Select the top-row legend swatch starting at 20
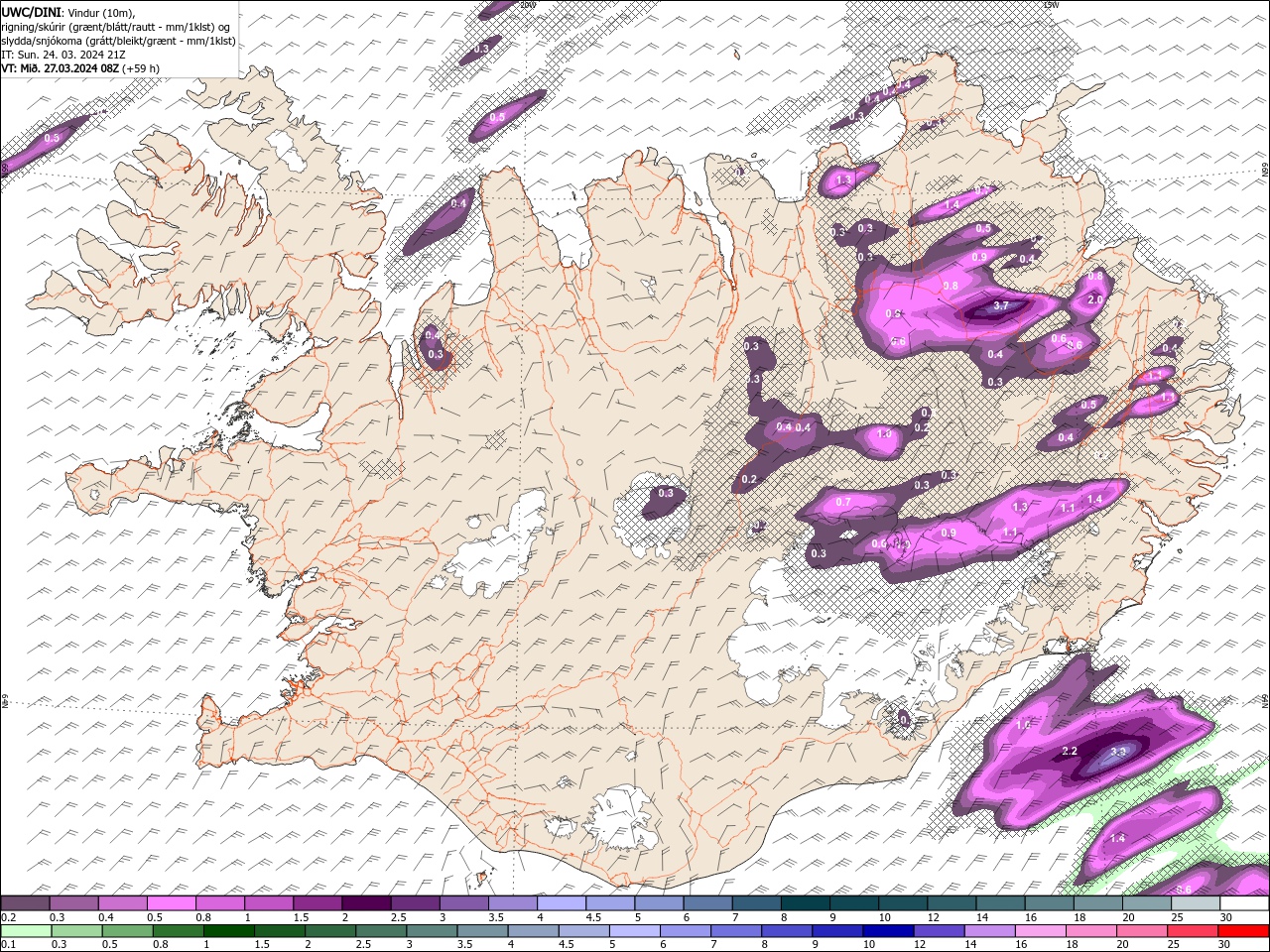This screenshot has height=952, width=1270. point(1147,903)
